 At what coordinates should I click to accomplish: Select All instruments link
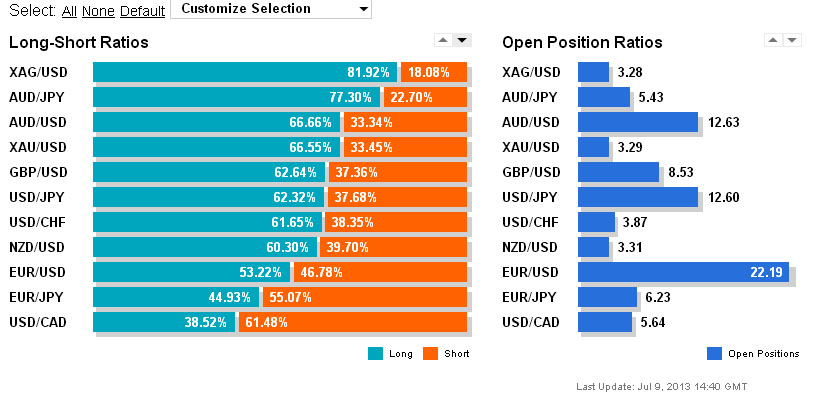pyautogui.click(x=69, y=11)
